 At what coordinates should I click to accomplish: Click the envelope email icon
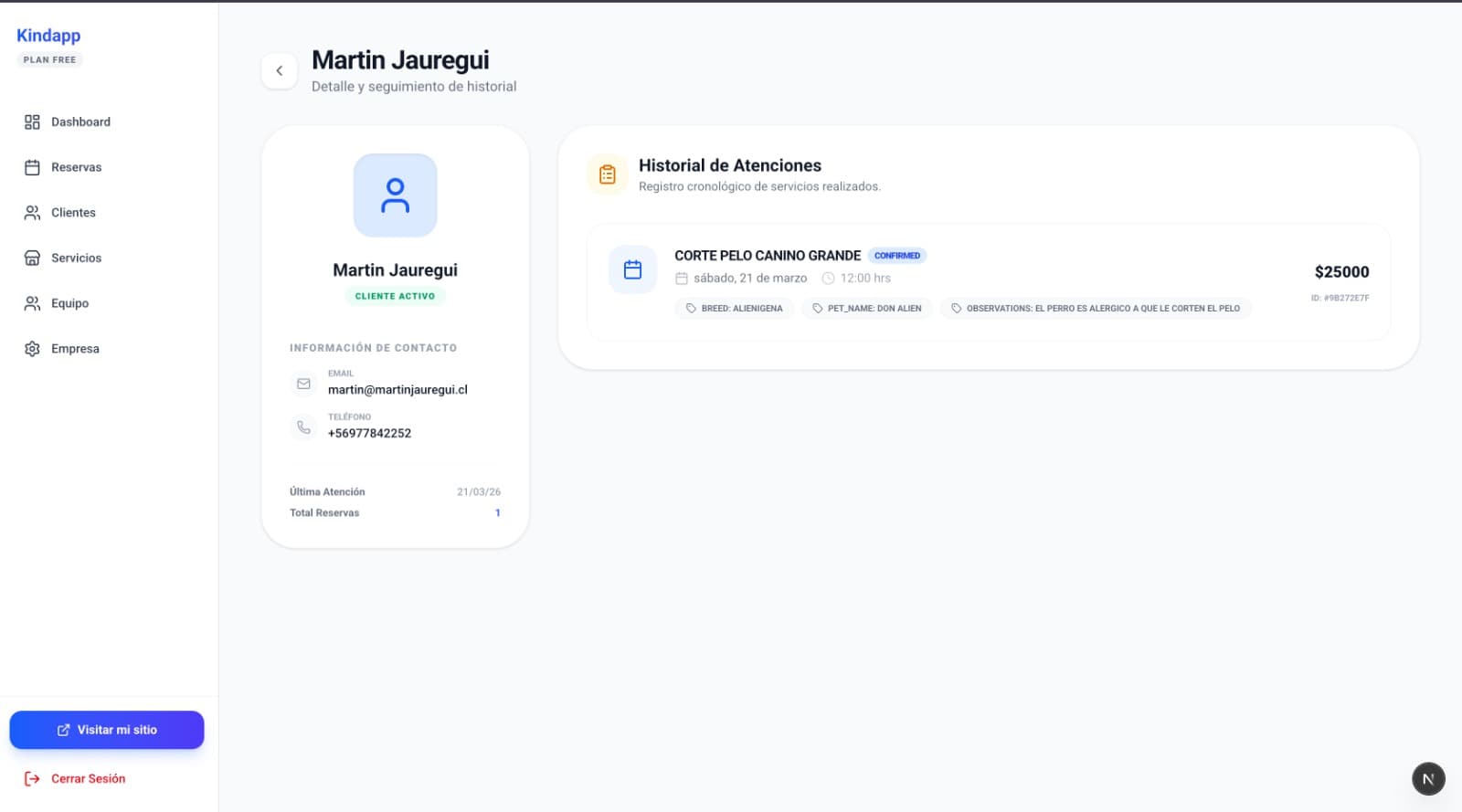tap(303, 384)
